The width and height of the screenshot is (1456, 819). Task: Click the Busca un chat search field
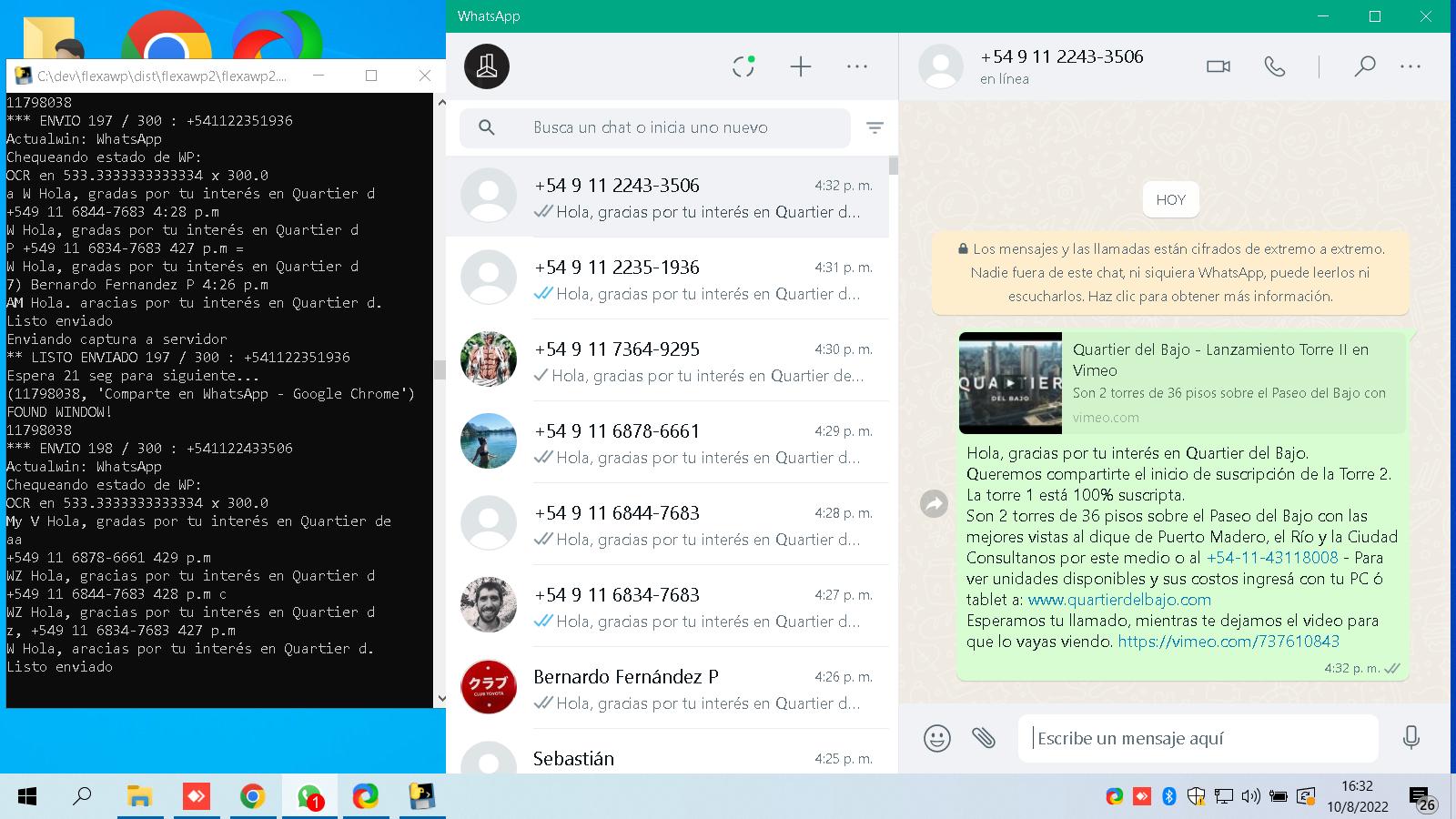655,127
